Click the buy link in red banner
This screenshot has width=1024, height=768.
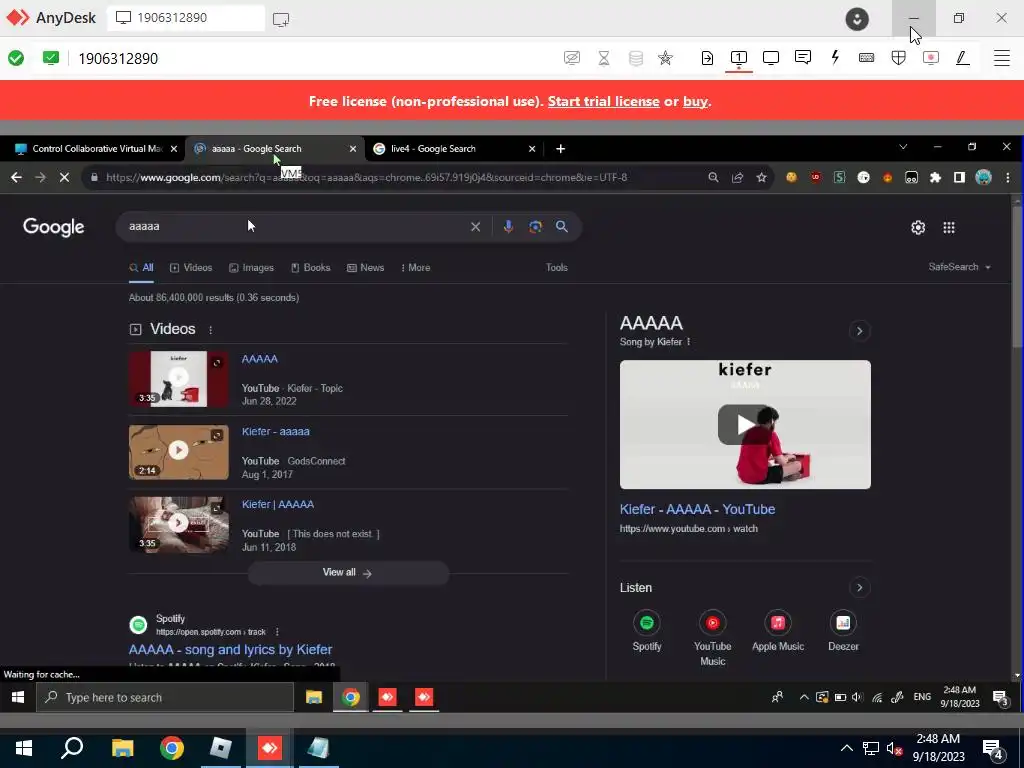coord(695,101)
